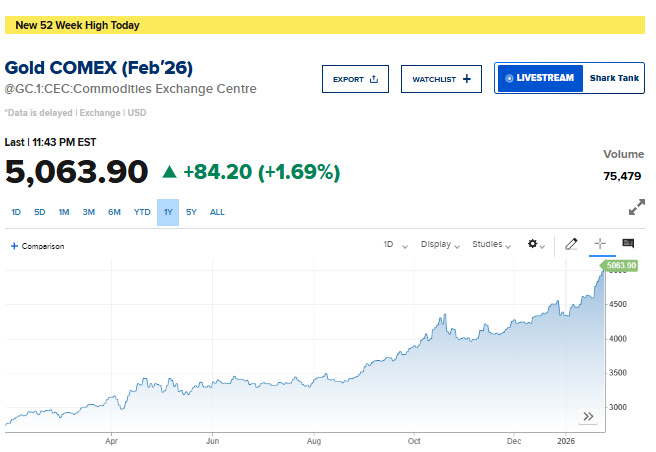Open the 1D interval dropdown
Image resolution: width=656 pixels, height=452 pixels.
(392, 244)
